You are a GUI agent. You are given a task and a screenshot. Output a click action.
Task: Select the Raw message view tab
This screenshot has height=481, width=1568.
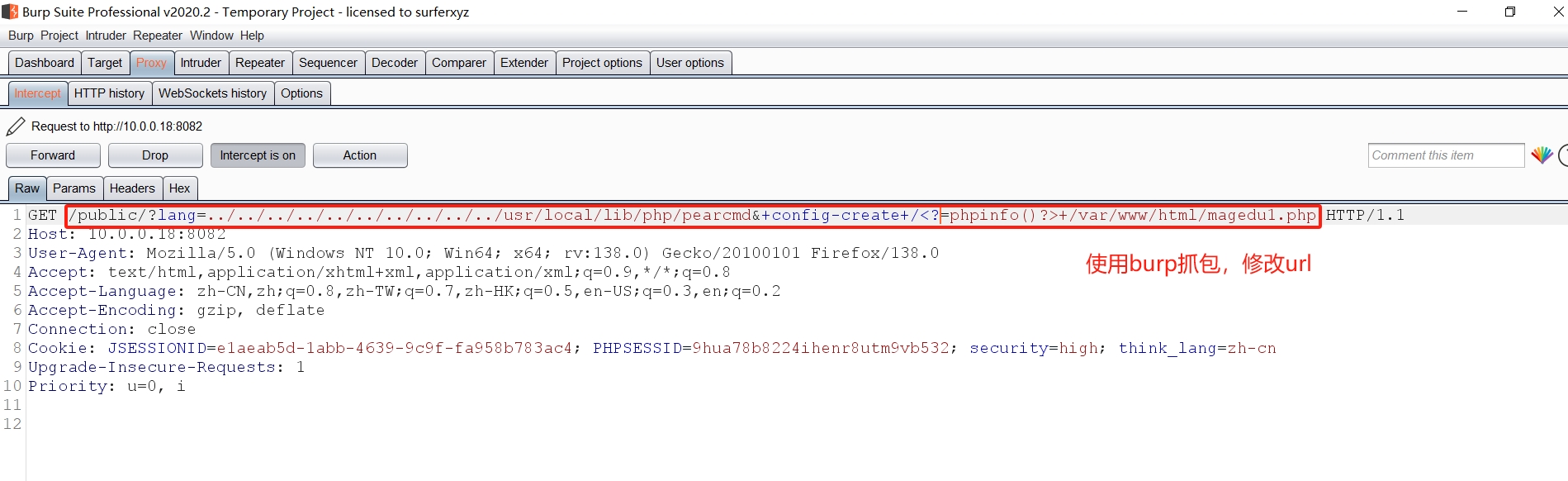click(27, 188)
